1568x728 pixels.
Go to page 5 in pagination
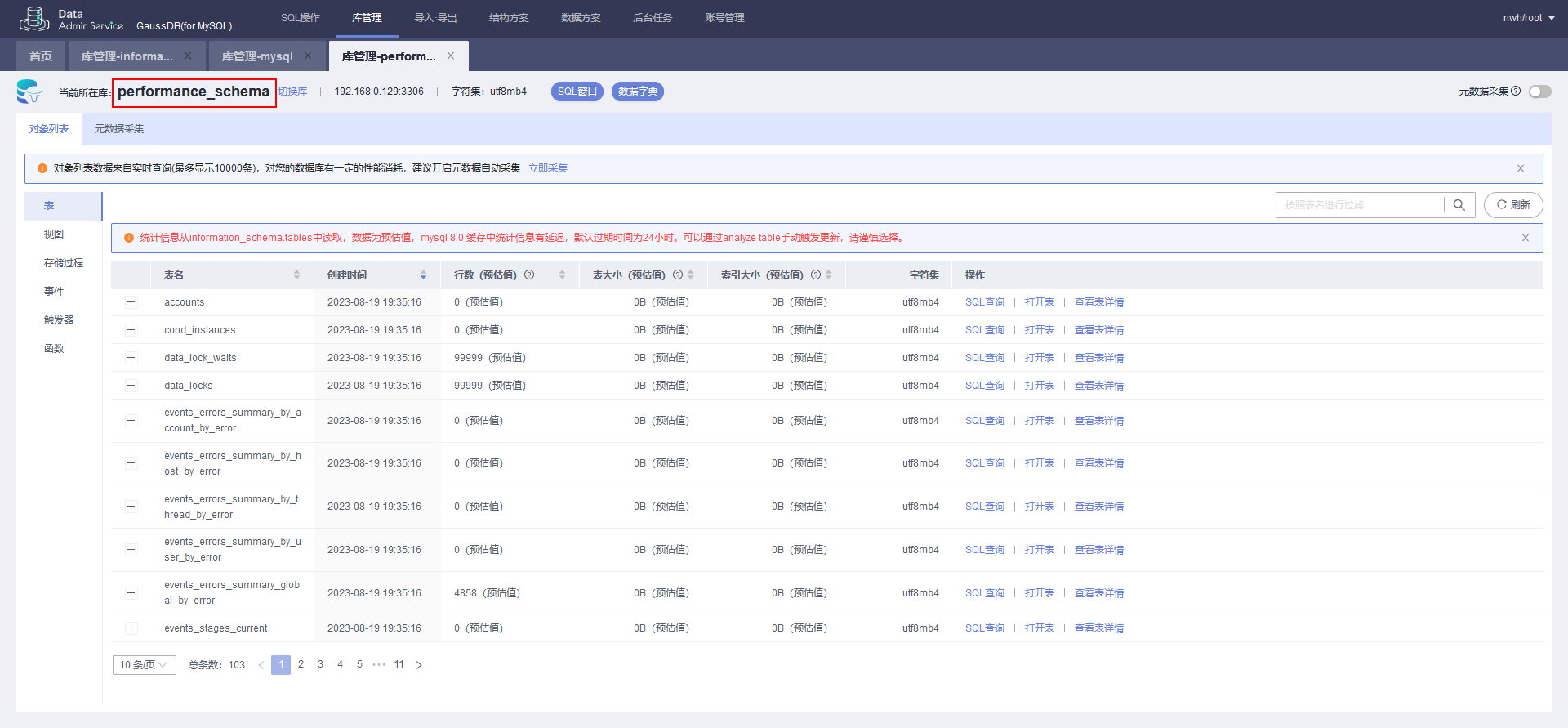359,664
